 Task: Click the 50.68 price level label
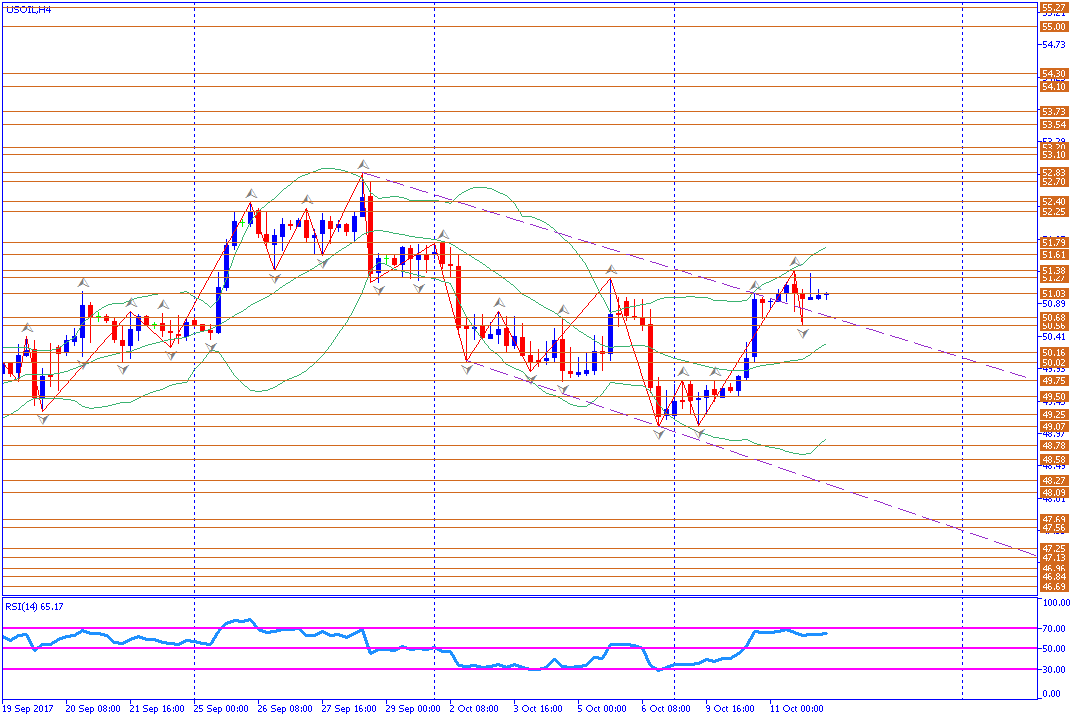click(x=1054, y=318)
